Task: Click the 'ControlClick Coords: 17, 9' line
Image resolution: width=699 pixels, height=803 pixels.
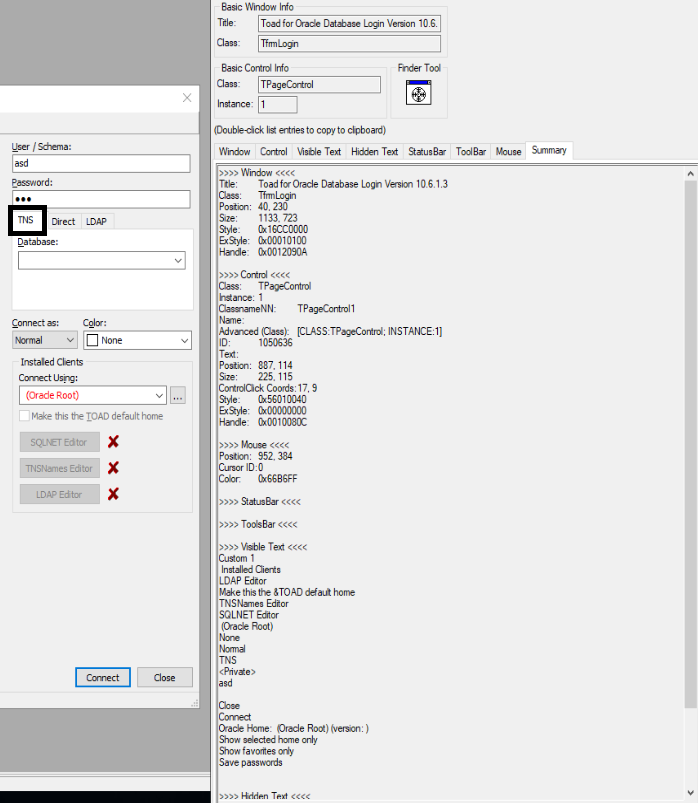Action: tap(268, 388)
